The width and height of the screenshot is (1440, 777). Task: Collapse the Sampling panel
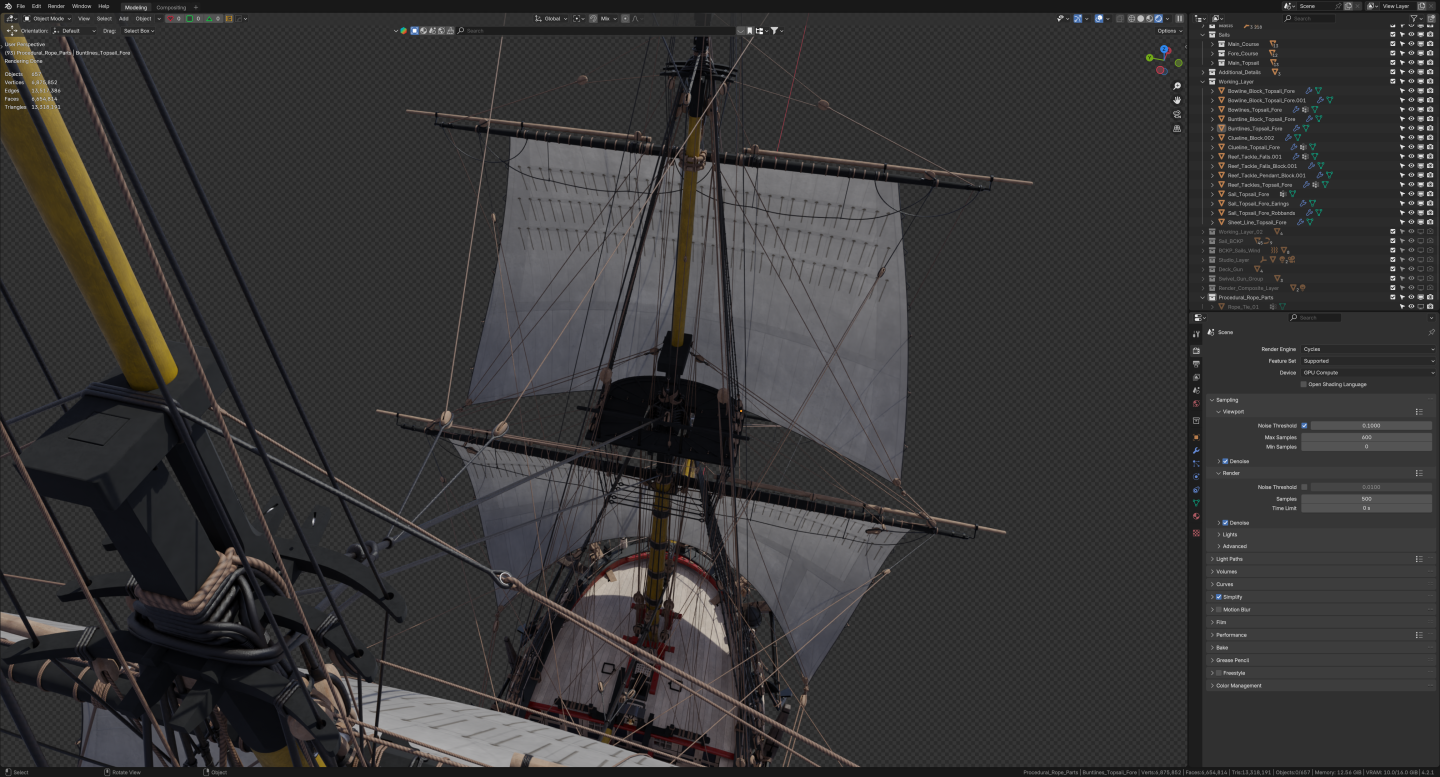point(1213,400)
